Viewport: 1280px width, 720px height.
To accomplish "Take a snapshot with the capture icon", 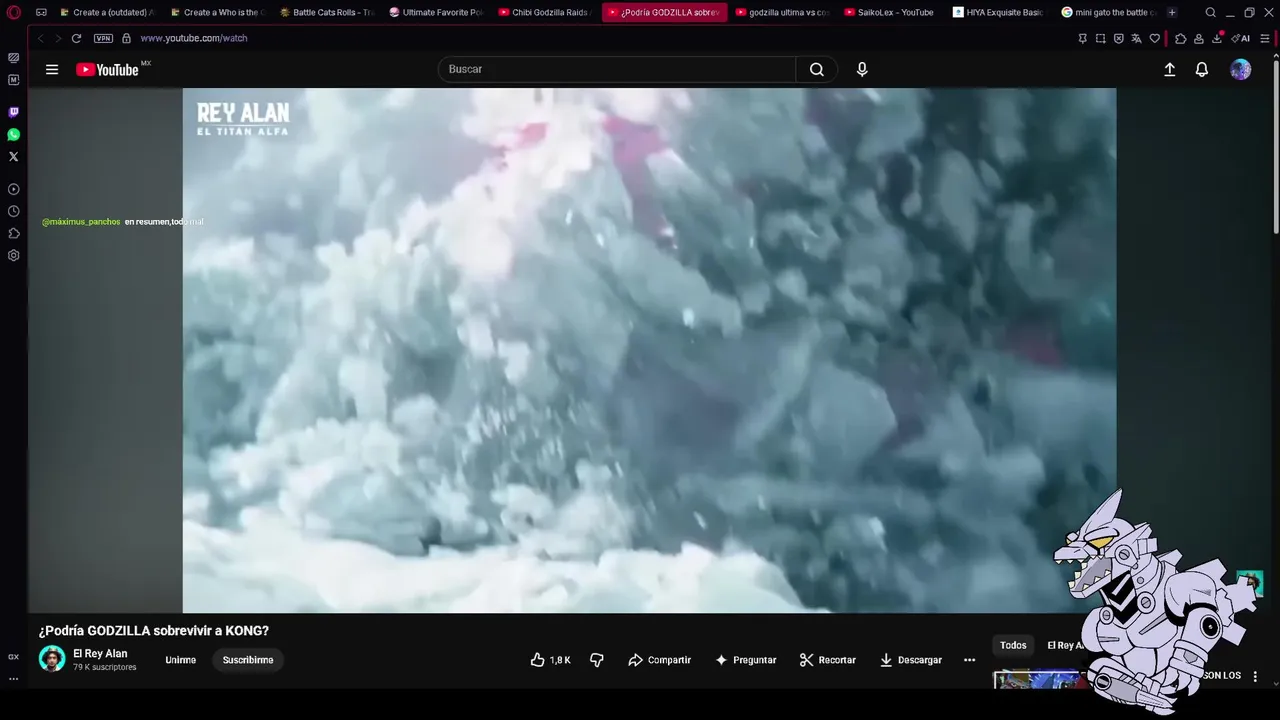I will point(1100,38).
